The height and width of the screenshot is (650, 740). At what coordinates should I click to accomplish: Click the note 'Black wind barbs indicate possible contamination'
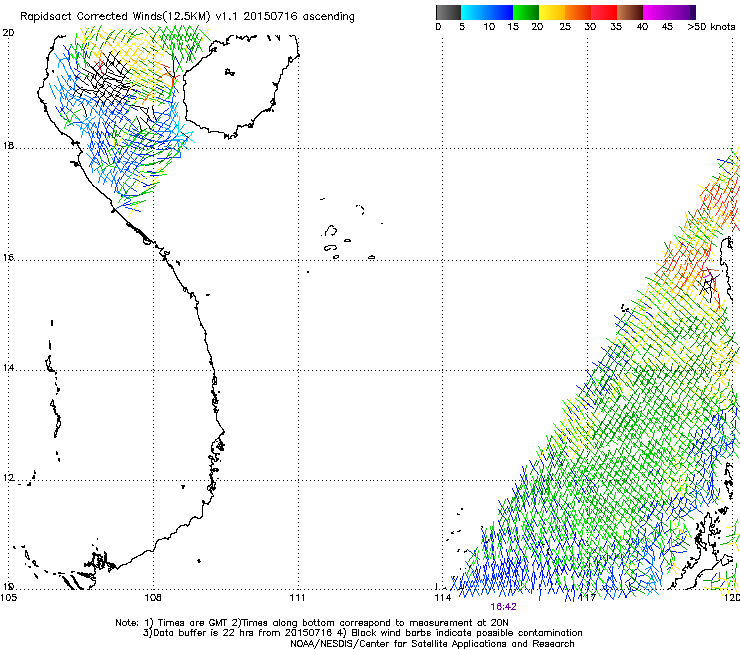click(x=467, y=633)
